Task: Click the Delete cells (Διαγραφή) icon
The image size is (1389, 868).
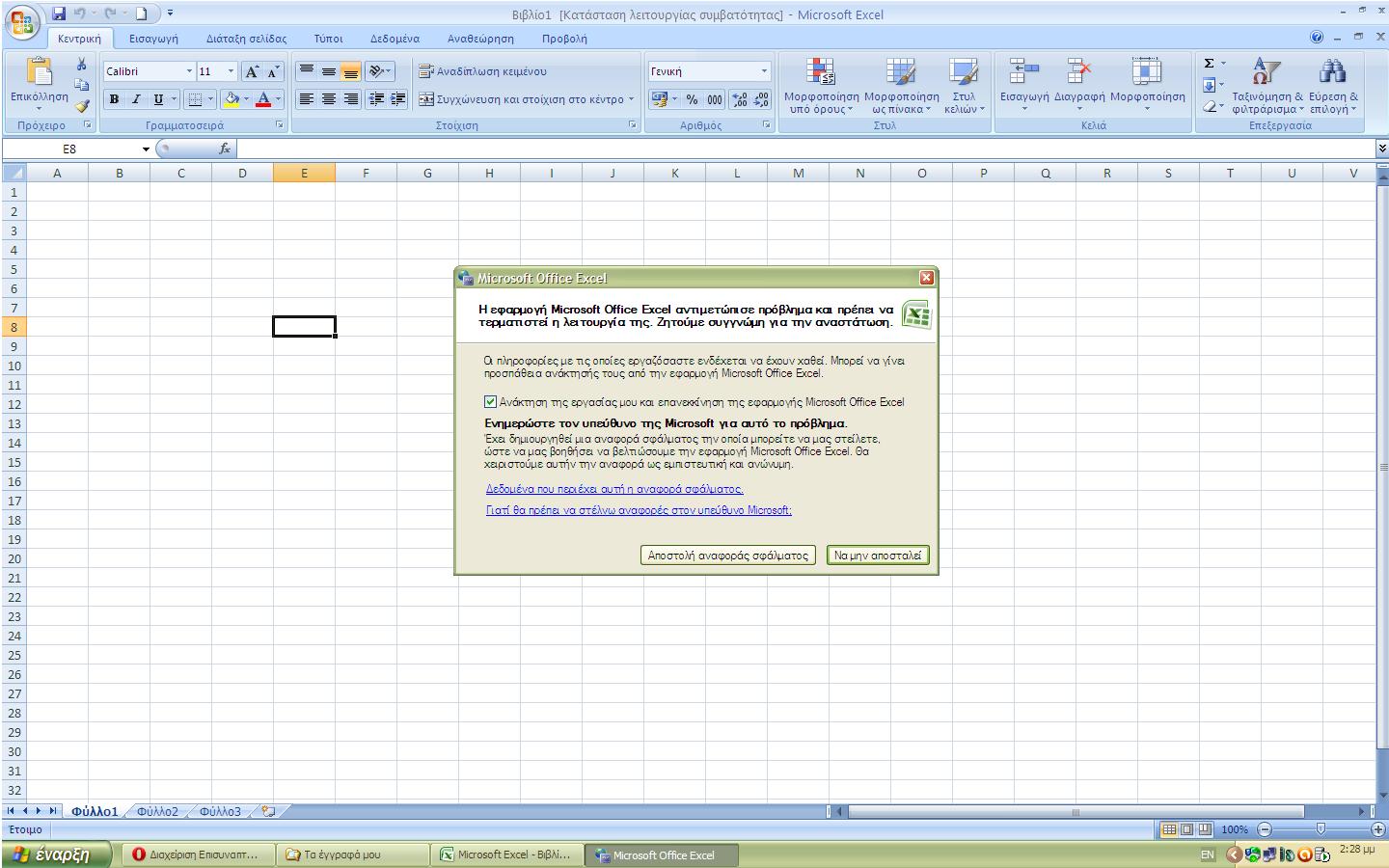Action: pos(1078,72)
